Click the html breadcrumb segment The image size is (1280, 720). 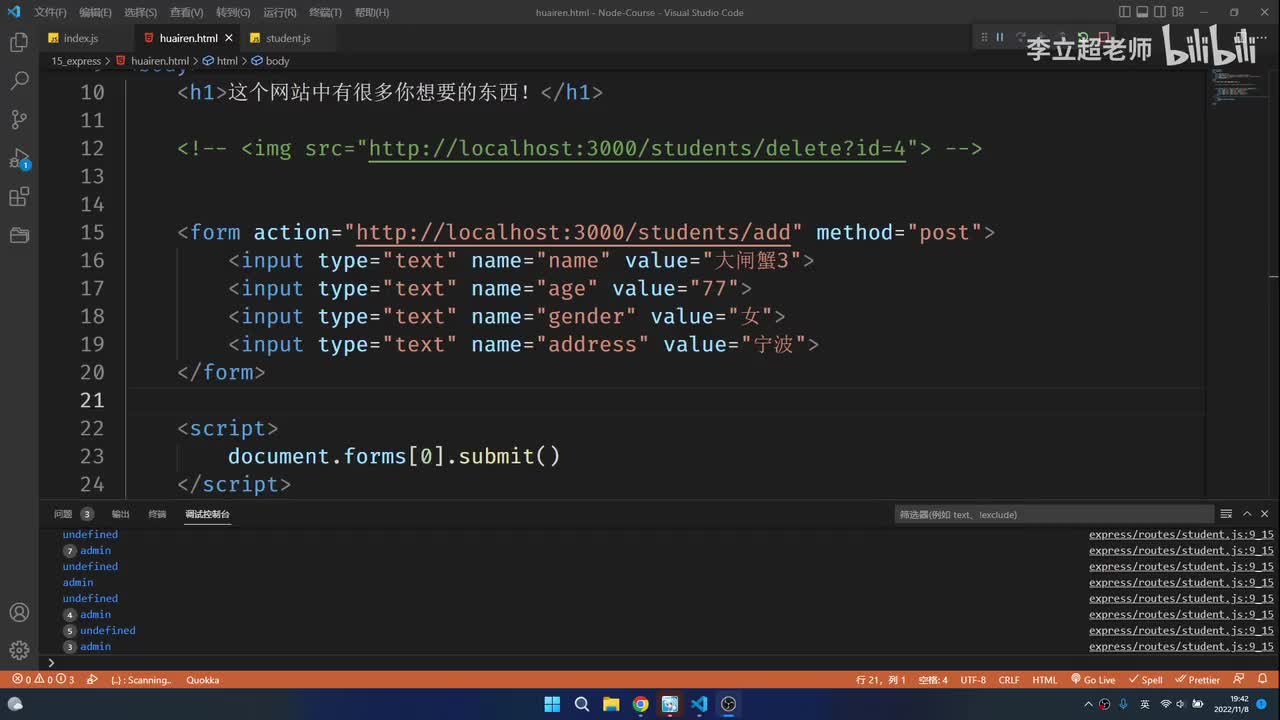click(220, 61)
